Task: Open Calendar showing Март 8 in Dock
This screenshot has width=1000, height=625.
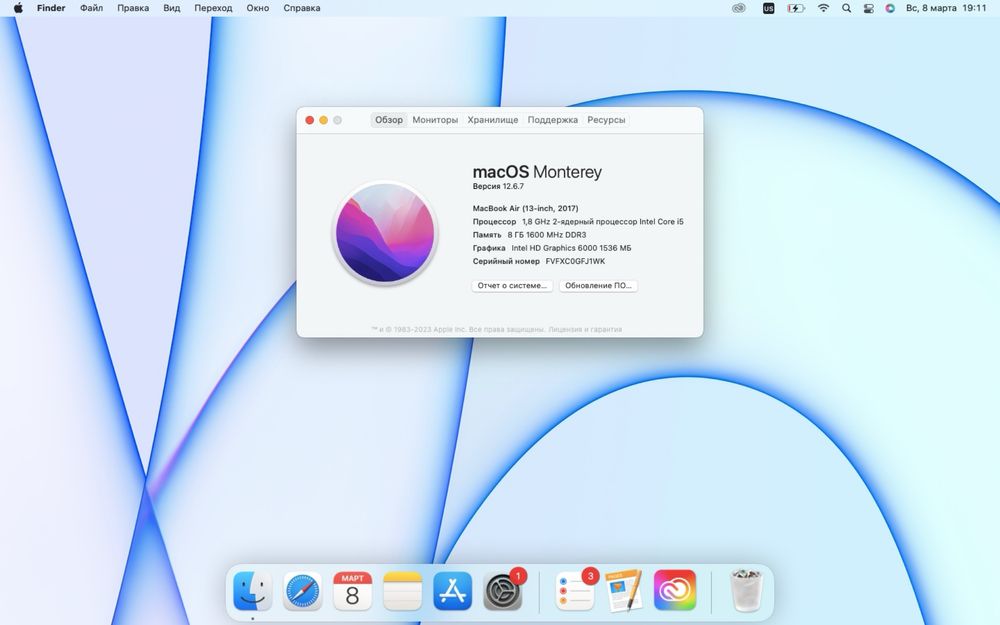Action: coord(352,591)
